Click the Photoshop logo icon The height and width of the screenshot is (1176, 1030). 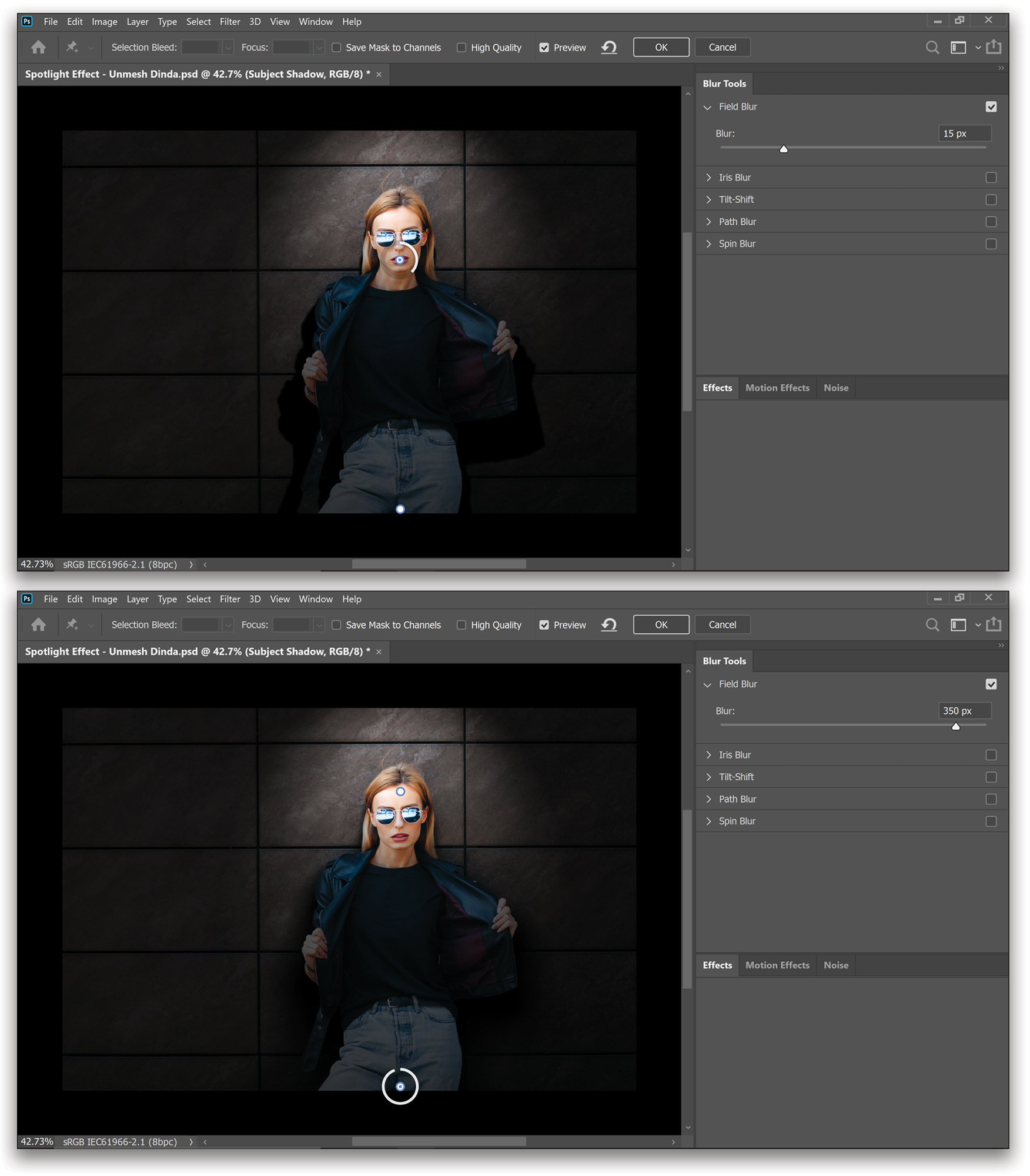coord(26,21)
